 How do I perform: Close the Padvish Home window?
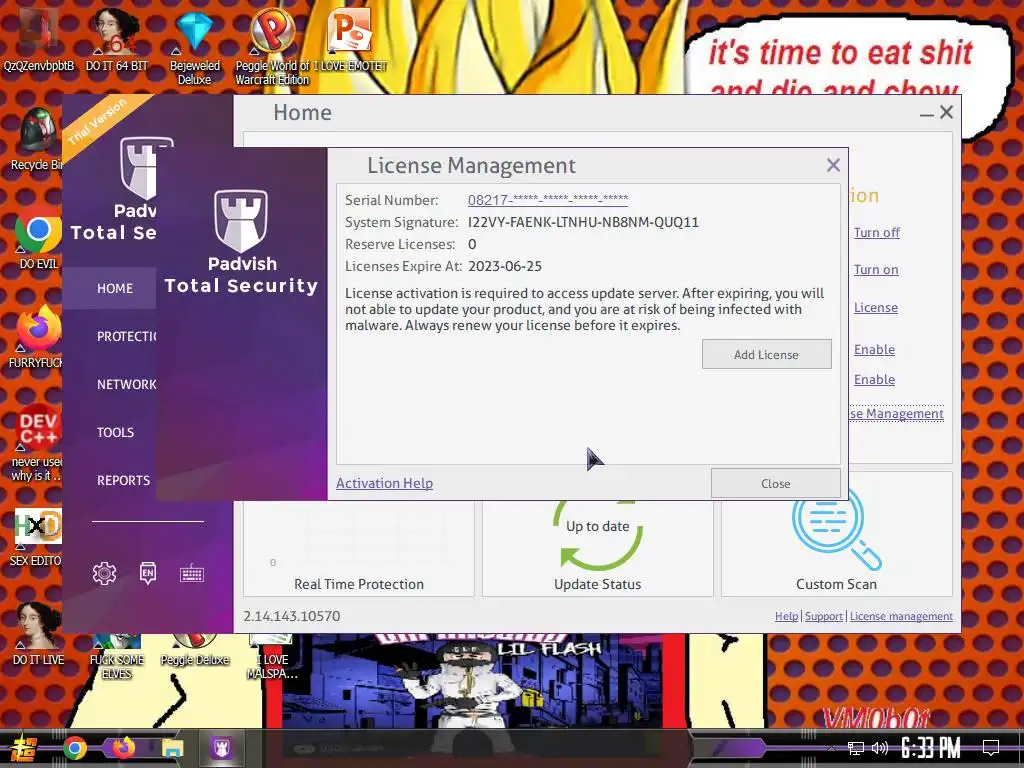click(946, 112)
